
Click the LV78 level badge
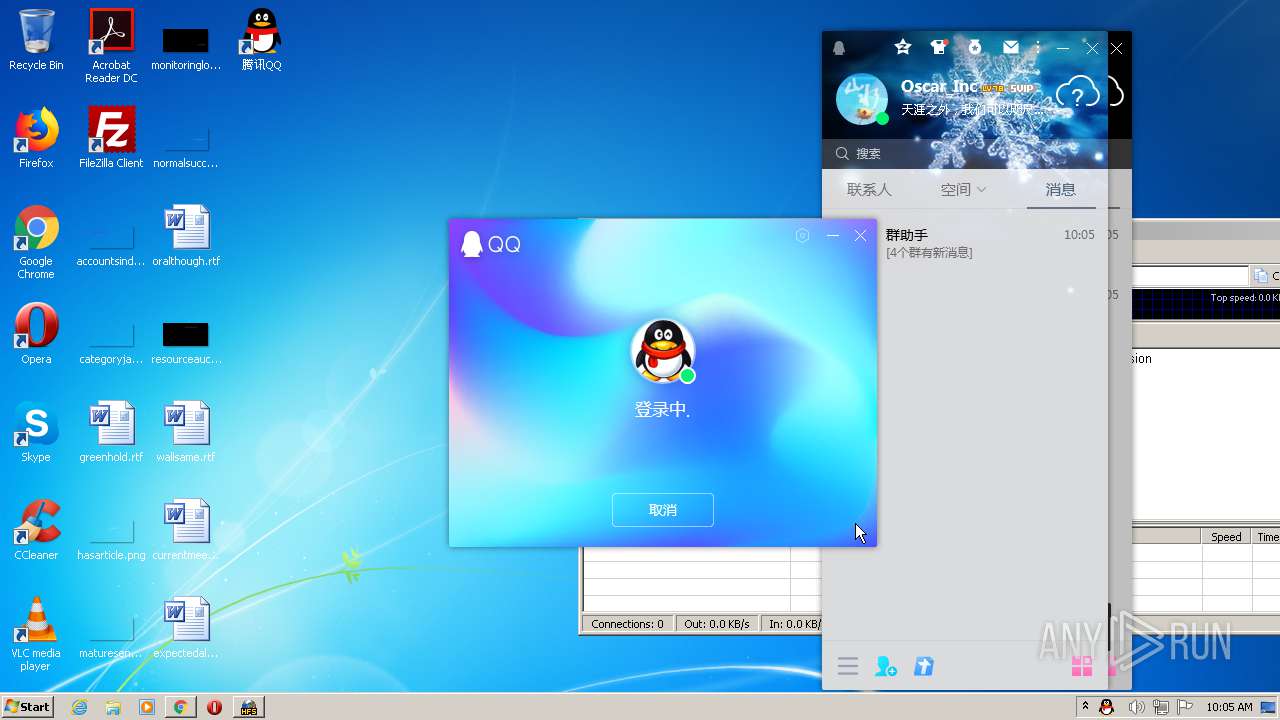pos(992,88)
